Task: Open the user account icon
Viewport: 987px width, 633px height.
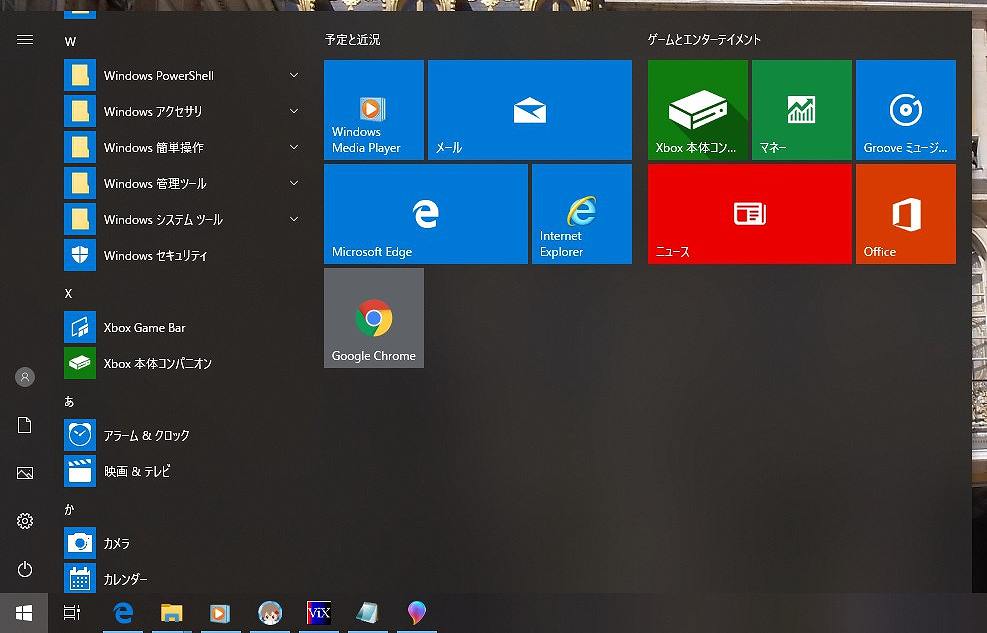Action: [25, 377]
